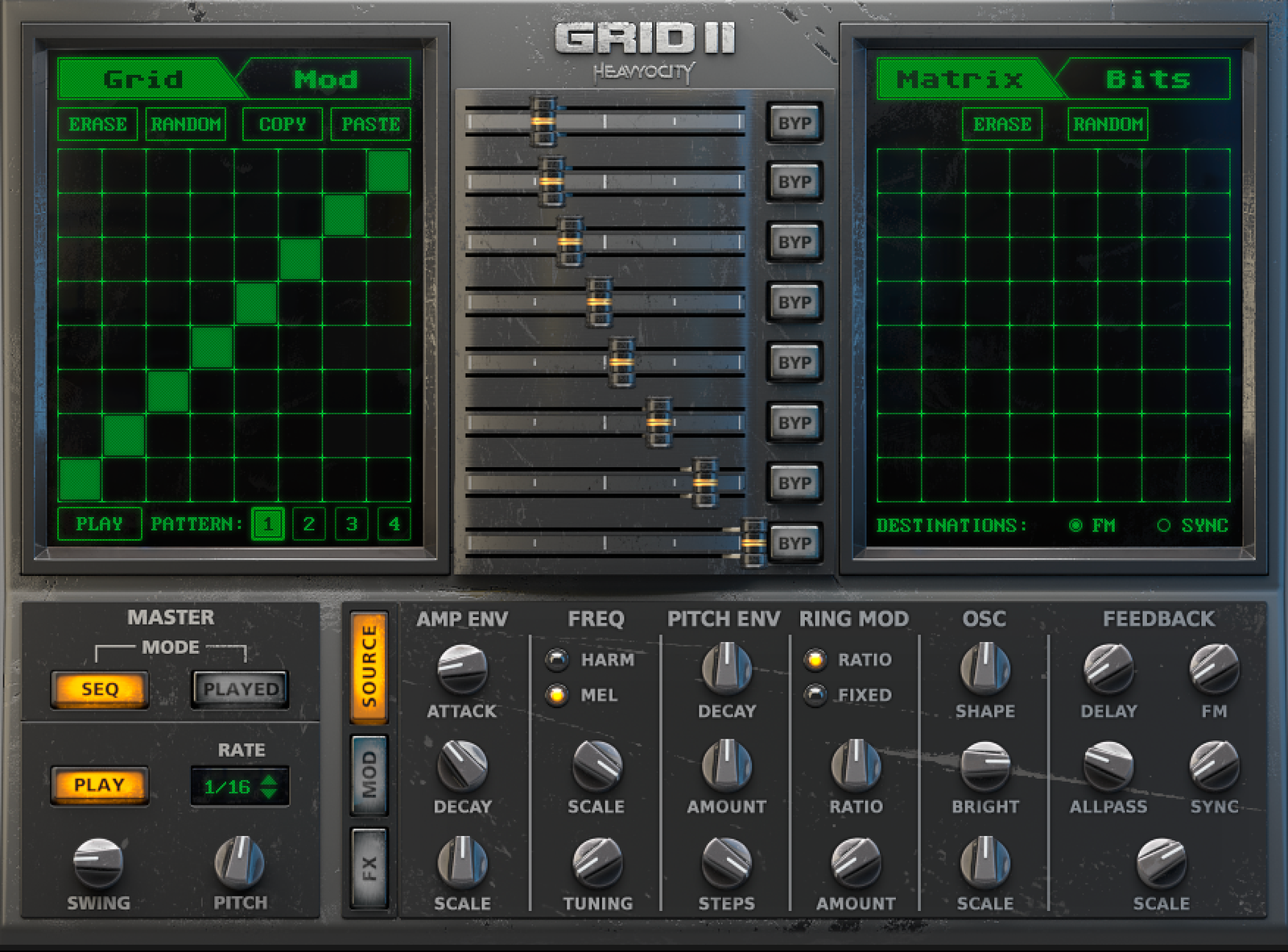Click the Feedback FM knob
The width and height of the screenshot is (1288, 952).
coord(1214,669)
